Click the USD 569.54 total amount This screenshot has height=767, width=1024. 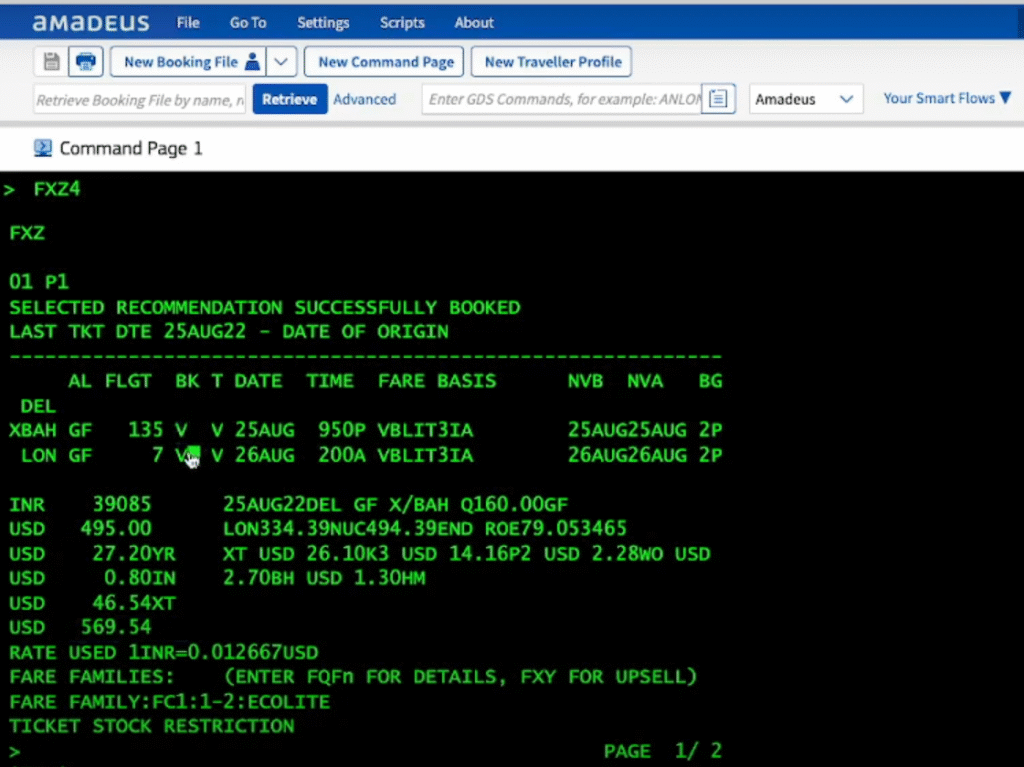(x=80, y=627)
